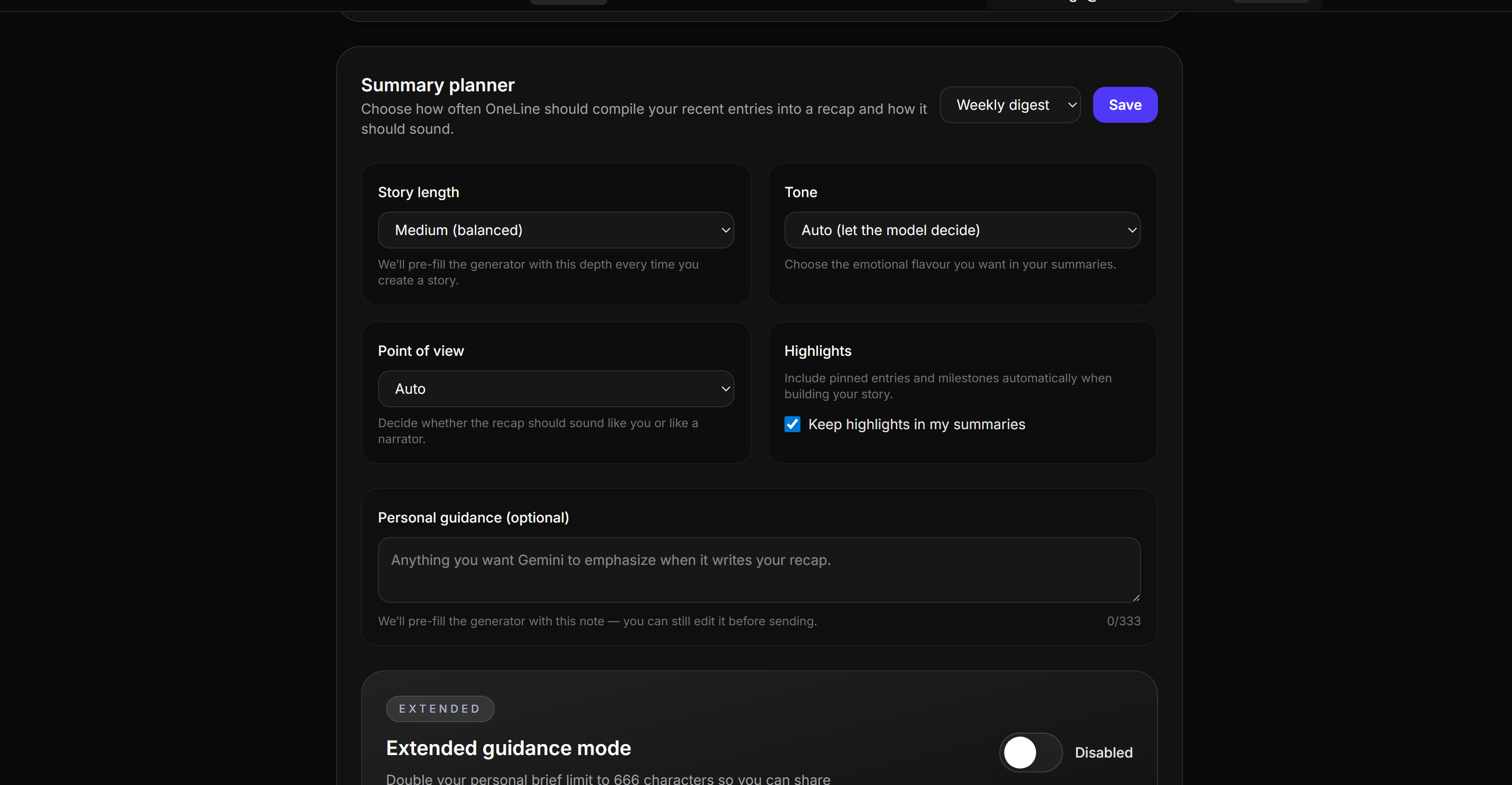Viewport: 1512px width, 785px height.
Task: Click the Point of view label
Action: (420, 351)
